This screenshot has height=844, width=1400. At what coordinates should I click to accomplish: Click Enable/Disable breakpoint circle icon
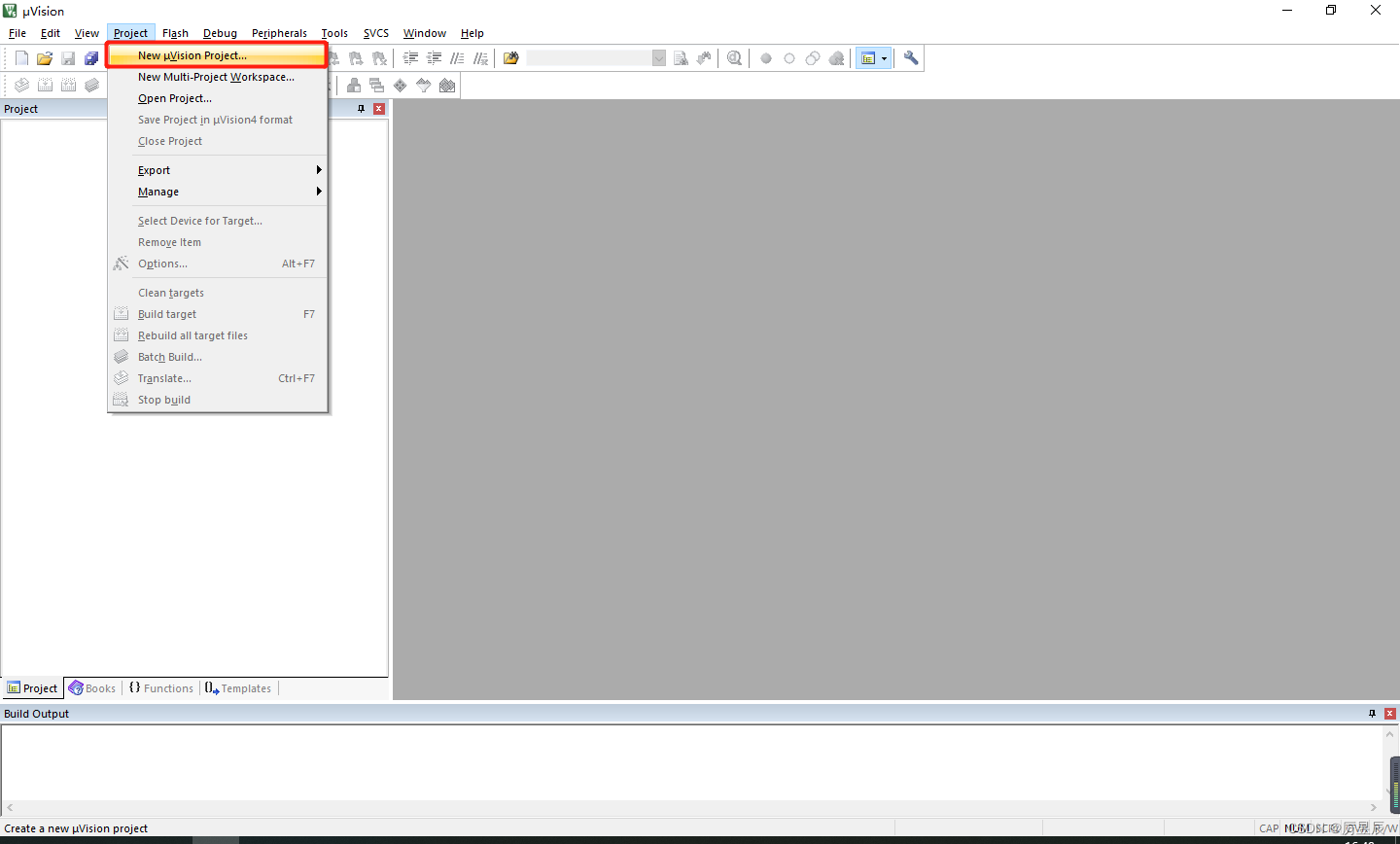pos(789,58)
